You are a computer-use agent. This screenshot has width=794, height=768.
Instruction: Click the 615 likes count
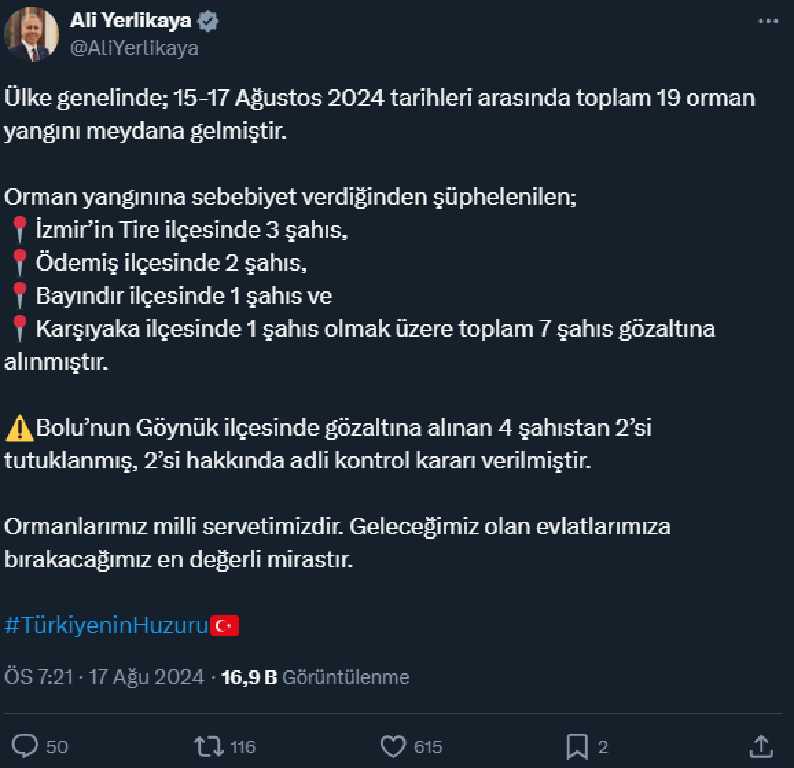click(428, 747)
